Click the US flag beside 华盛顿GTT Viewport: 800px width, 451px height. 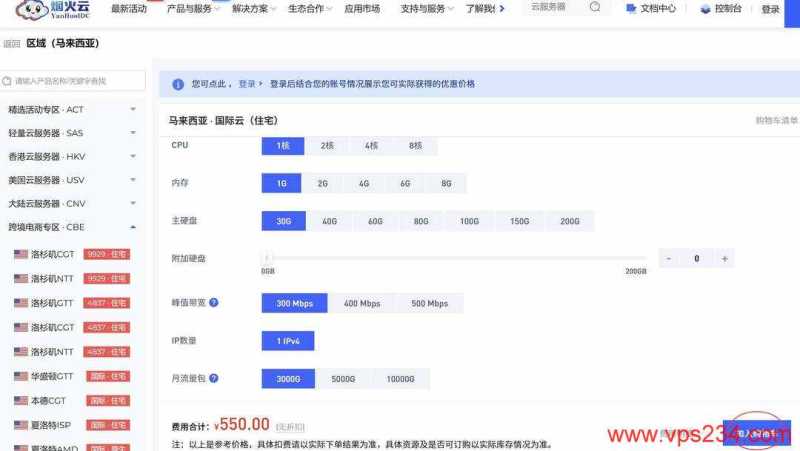pyautogui.click(x=21, y=376)
